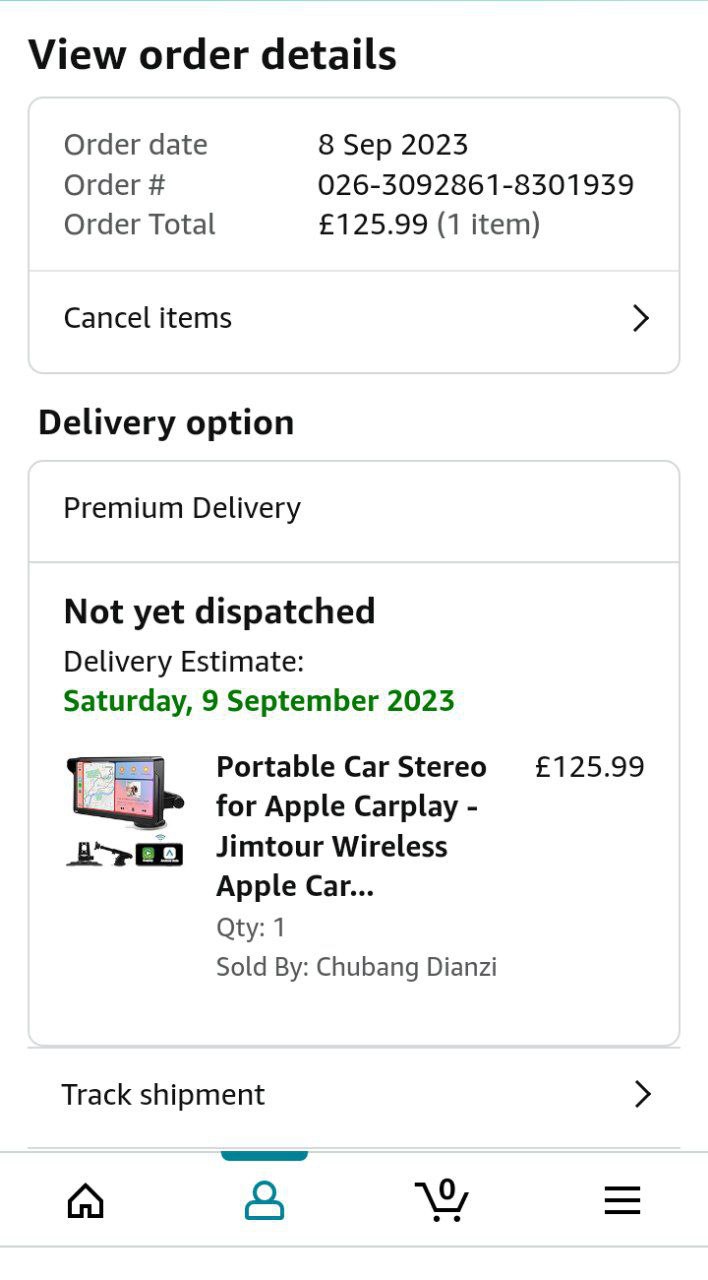Tap the Not yet dispatched status
This screenshot has height=1280, width=708.
[219, 611]
